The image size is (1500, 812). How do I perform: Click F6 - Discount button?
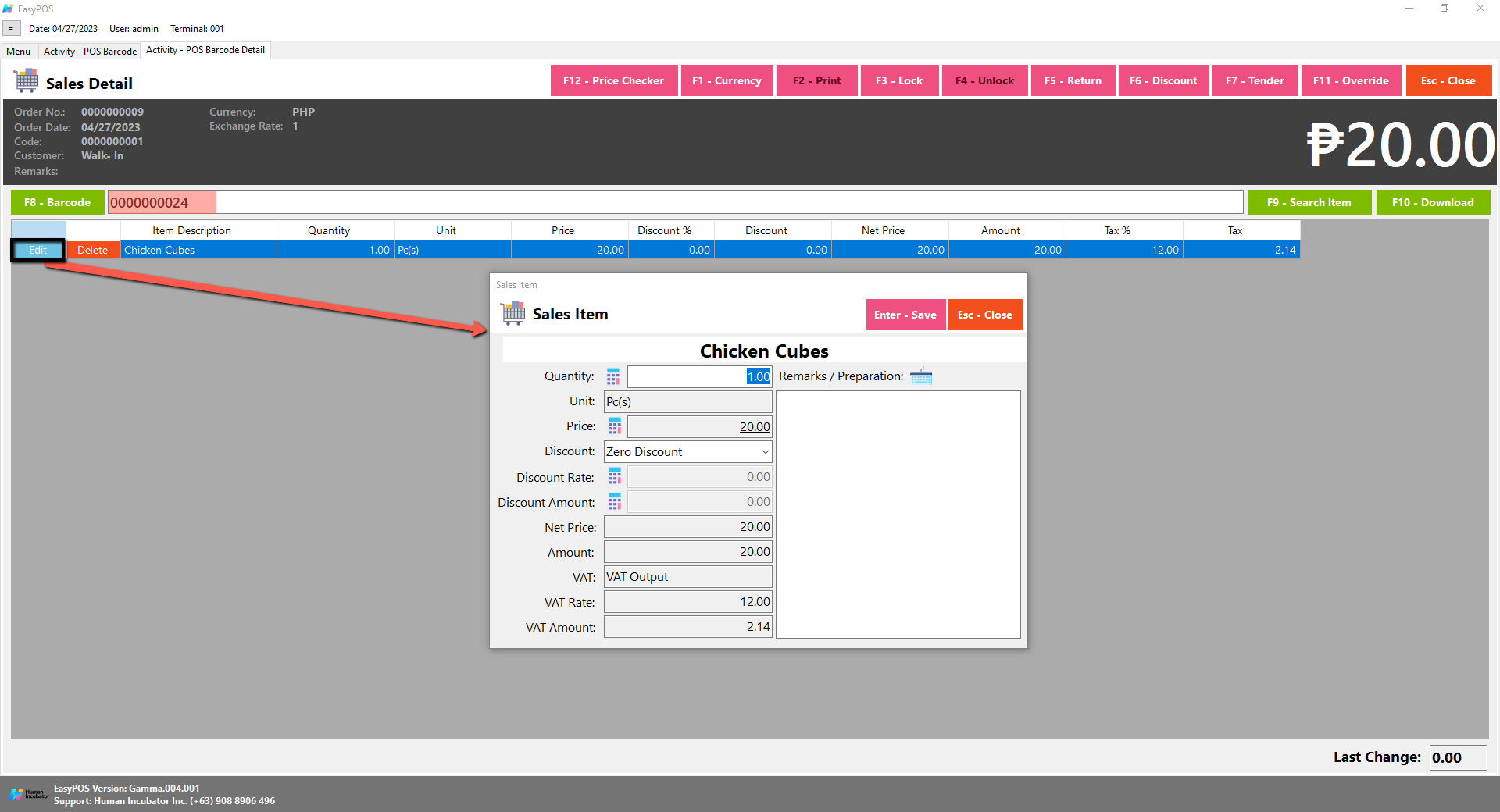(x=1162, y=80)
